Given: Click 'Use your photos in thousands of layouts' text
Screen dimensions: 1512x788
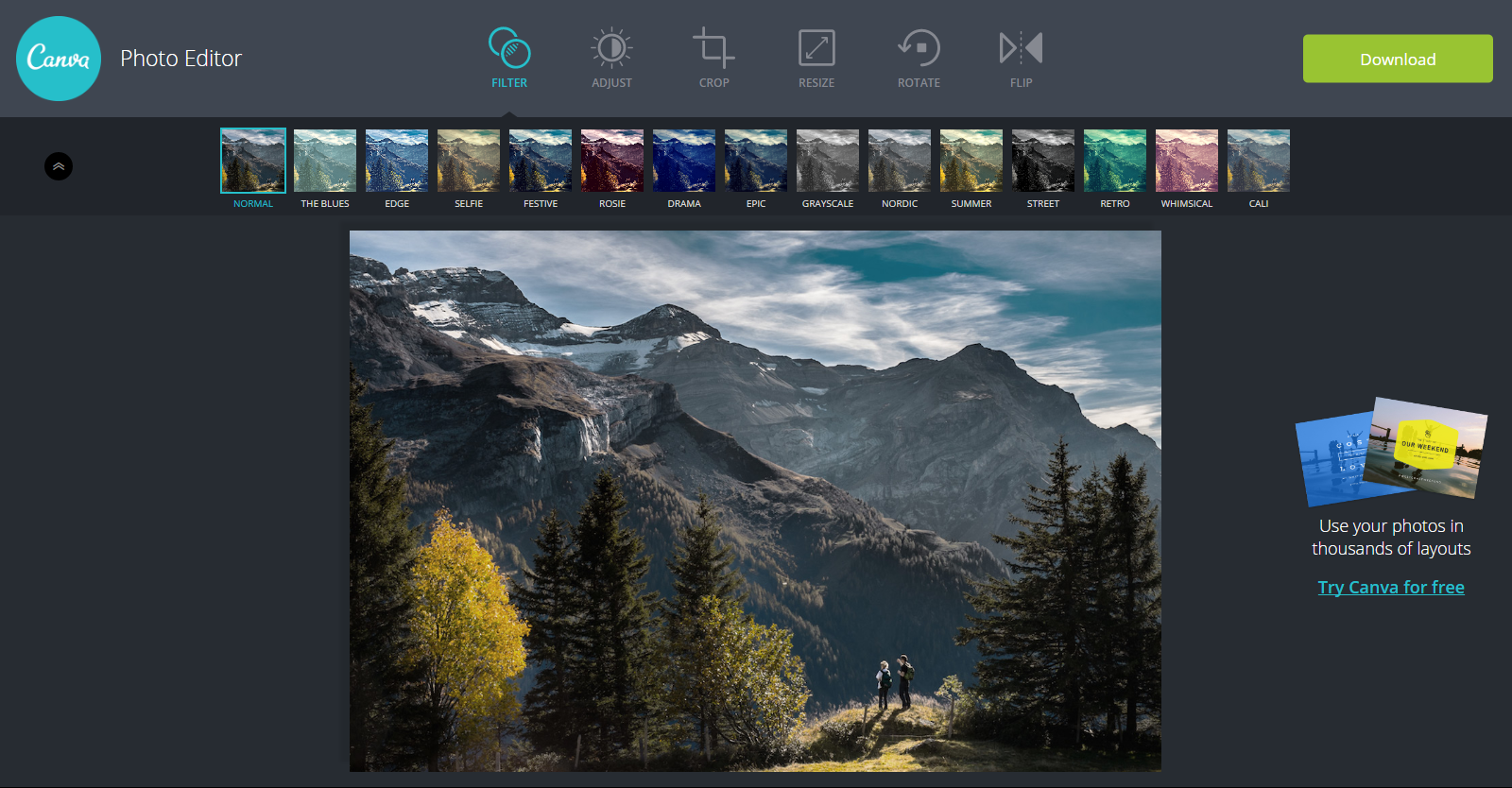Looking at the screenshot, I should coord(1391,538).
